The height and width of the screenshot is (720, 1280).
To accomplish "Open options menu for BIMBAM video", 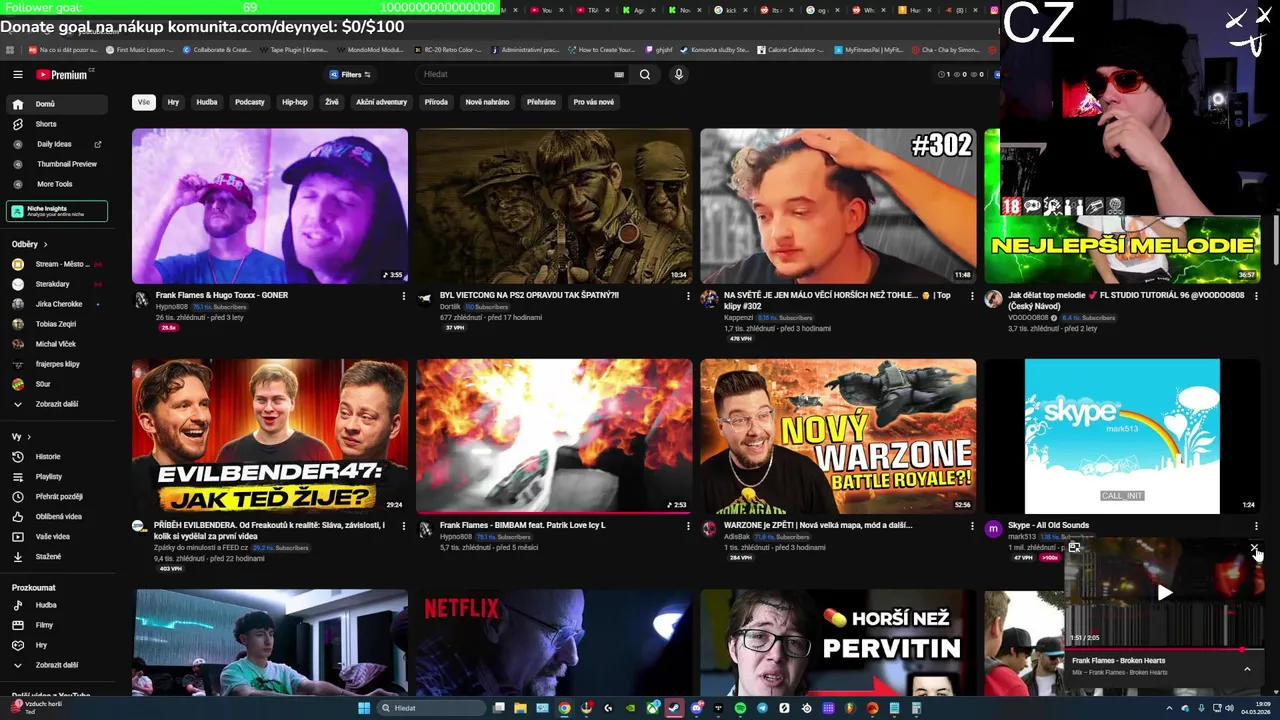I will coord(688,526).
